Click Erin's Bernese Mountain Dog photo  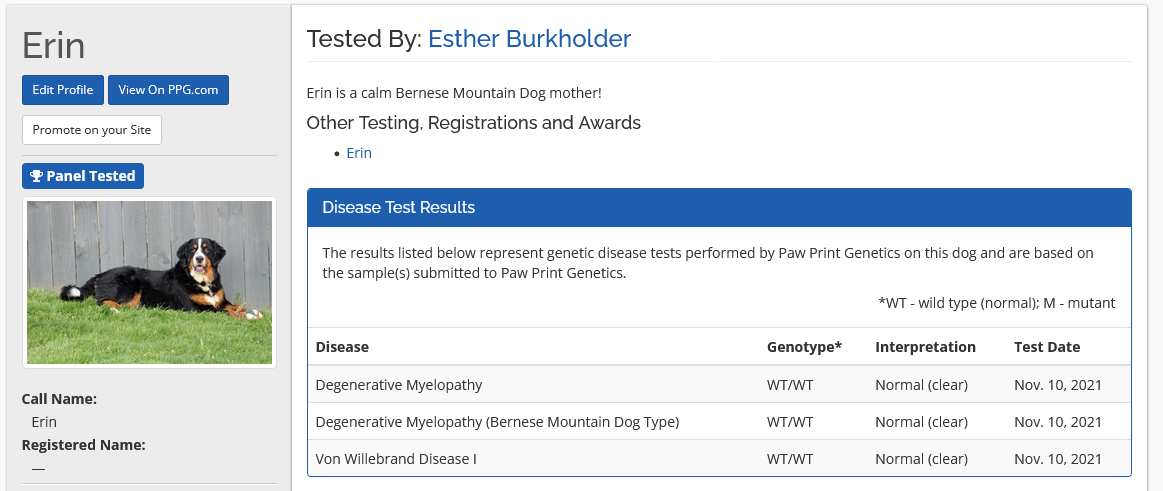click(149, 282)
